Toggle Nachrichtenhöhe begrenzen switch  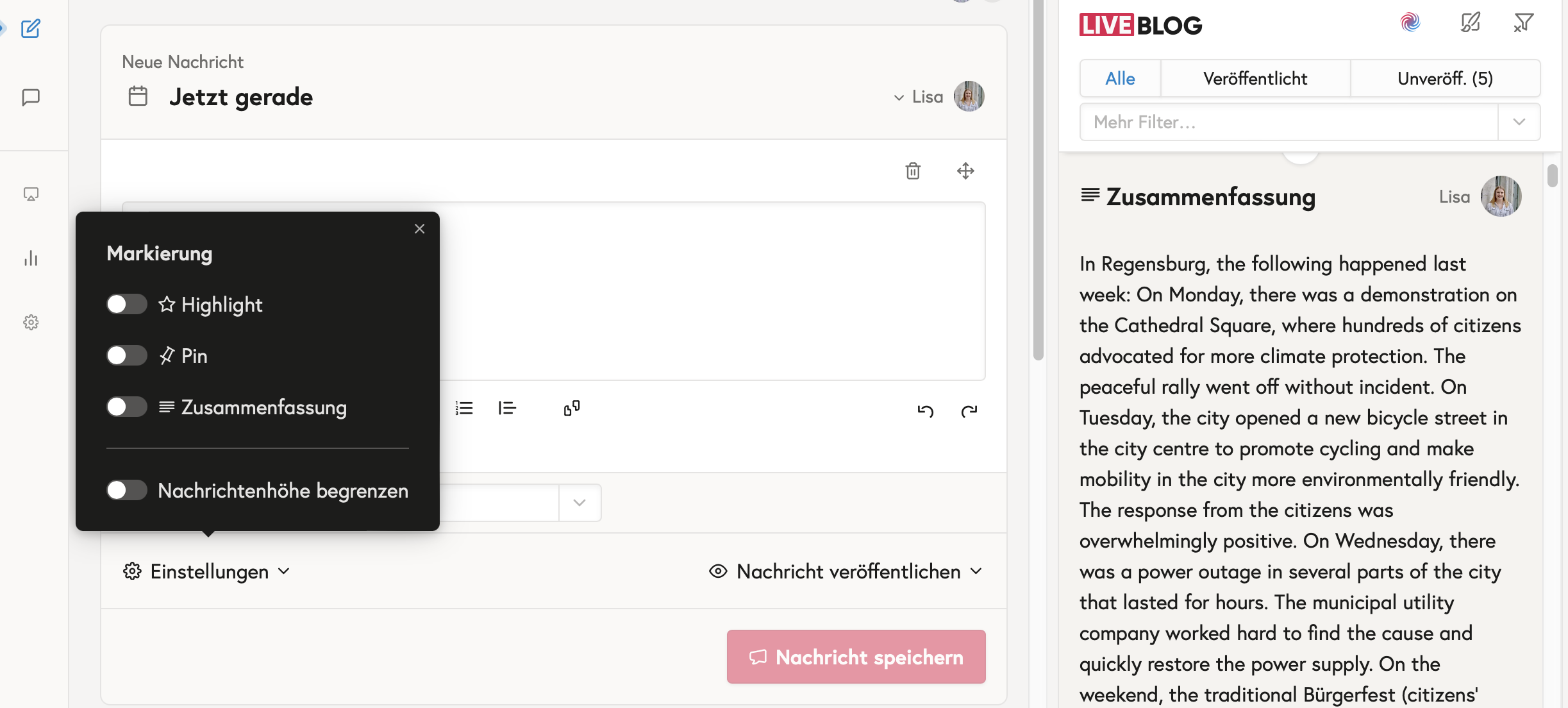click(x=127, y=490)
